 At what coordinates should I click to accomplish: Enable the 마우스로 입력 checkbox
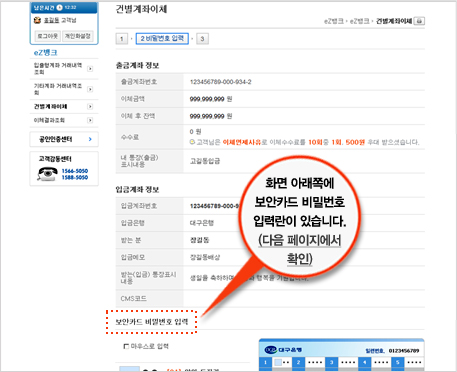[x=126, y=346]
